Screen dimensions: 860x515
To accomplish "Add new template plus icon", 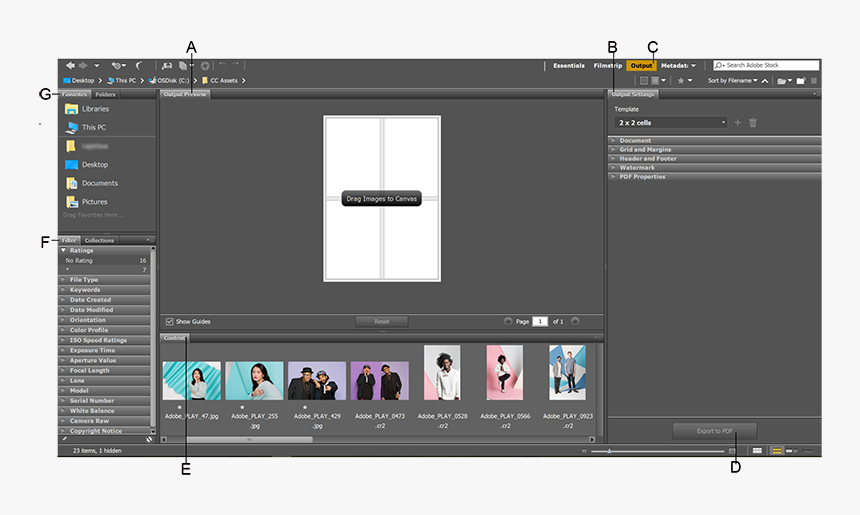I will pos(738,123).
